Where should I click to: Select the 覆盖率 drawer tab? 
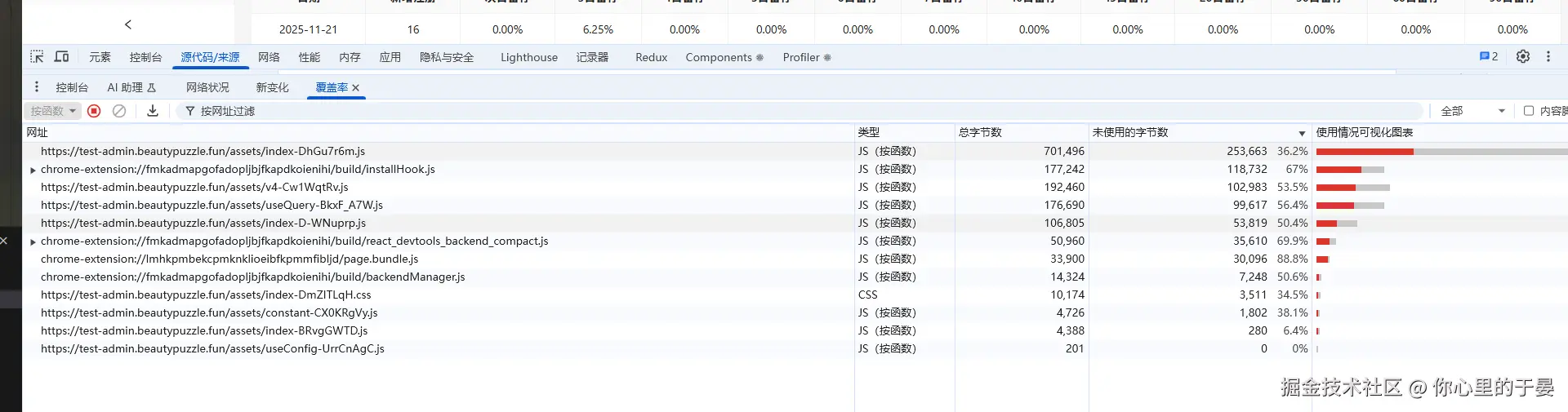coord(332,87)
